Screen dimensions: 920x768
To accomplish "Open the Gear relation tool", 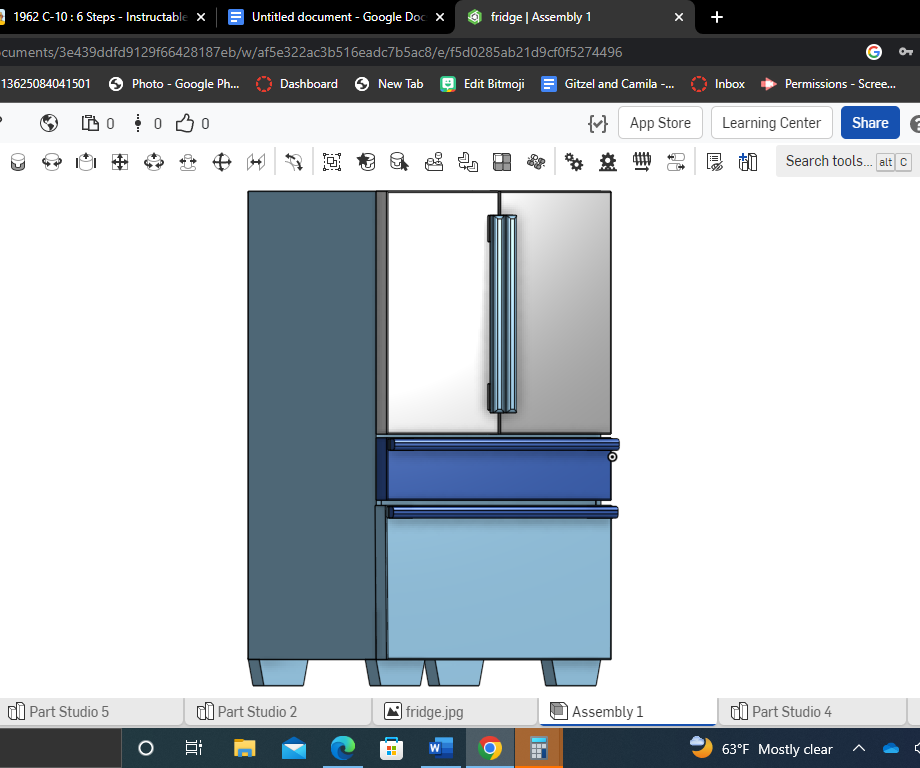I will 574,162.
